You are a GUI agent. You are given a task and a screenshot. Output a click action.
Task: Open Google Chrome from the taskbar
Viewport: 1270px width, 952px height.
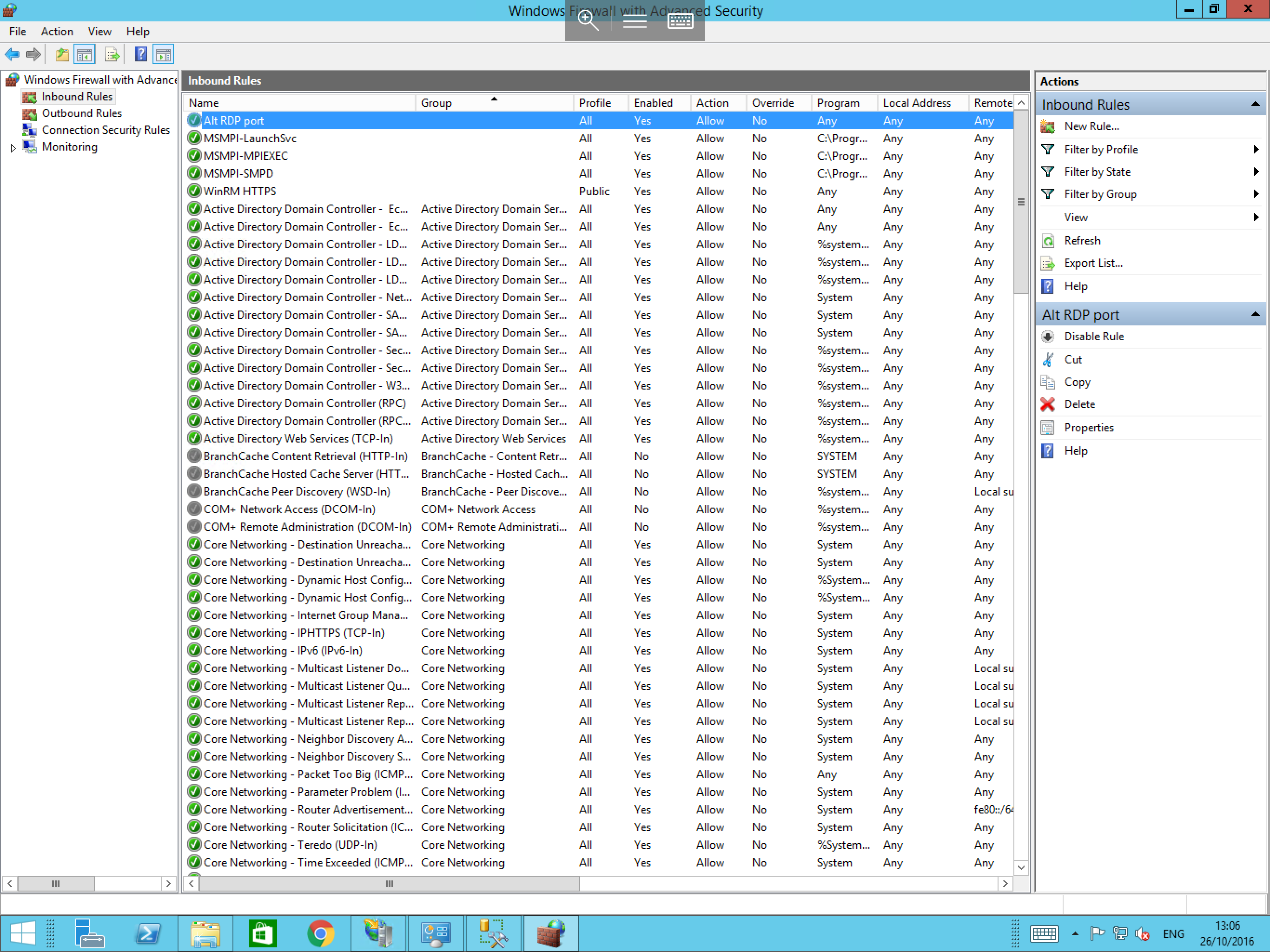coord(321,933)
